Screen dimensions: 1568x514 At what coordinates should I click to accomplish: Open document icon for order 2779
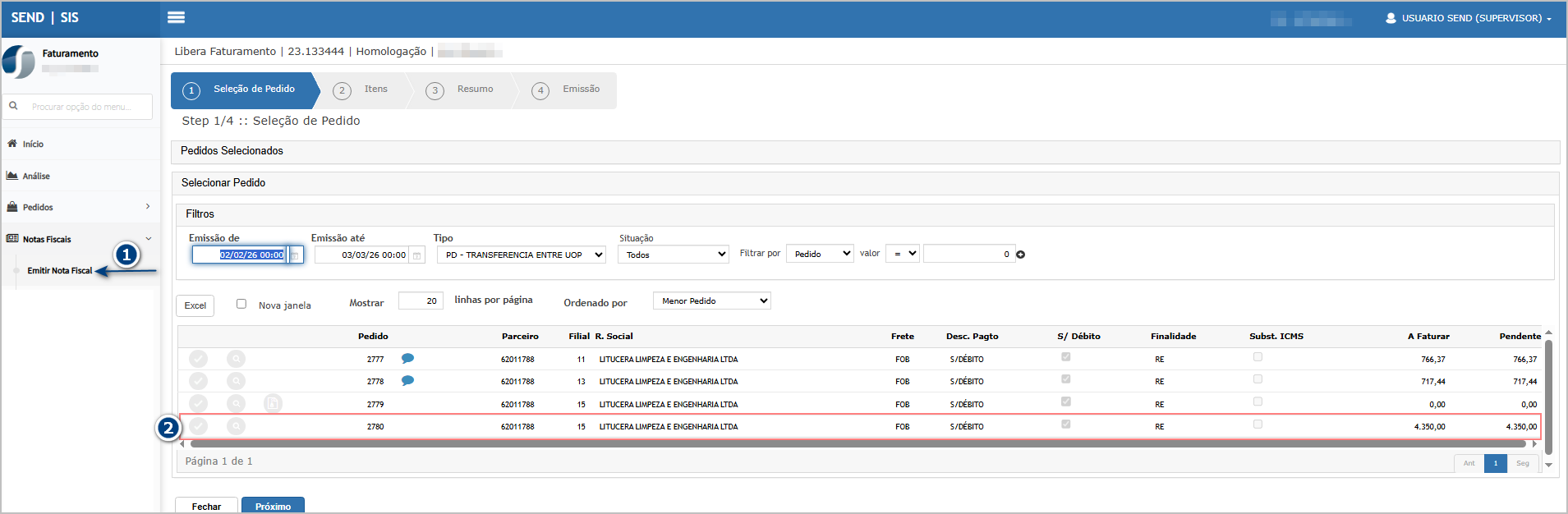[273, 403]
